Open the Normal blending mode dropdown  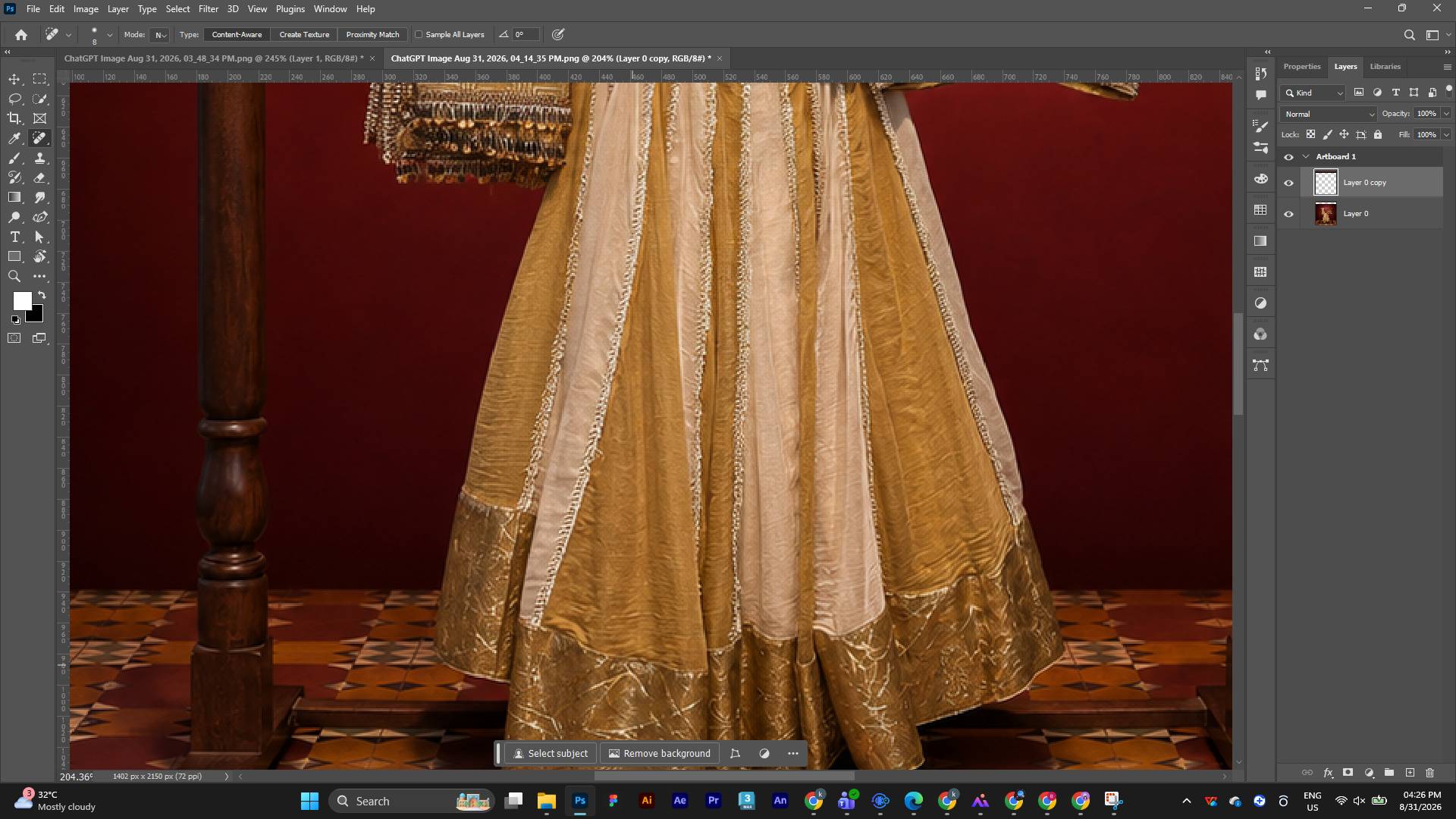point(1328,115)
